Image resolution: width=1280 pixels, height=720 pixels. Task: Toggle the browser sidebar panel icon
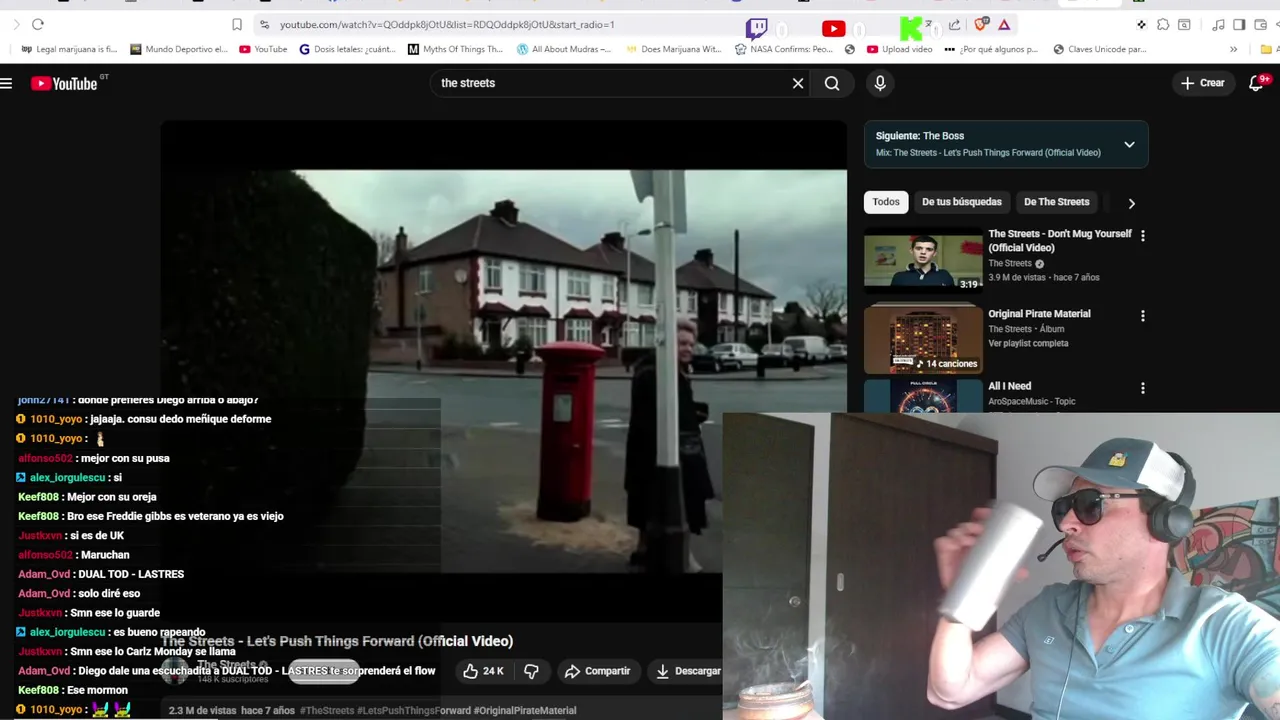[x=1239, y=24]
